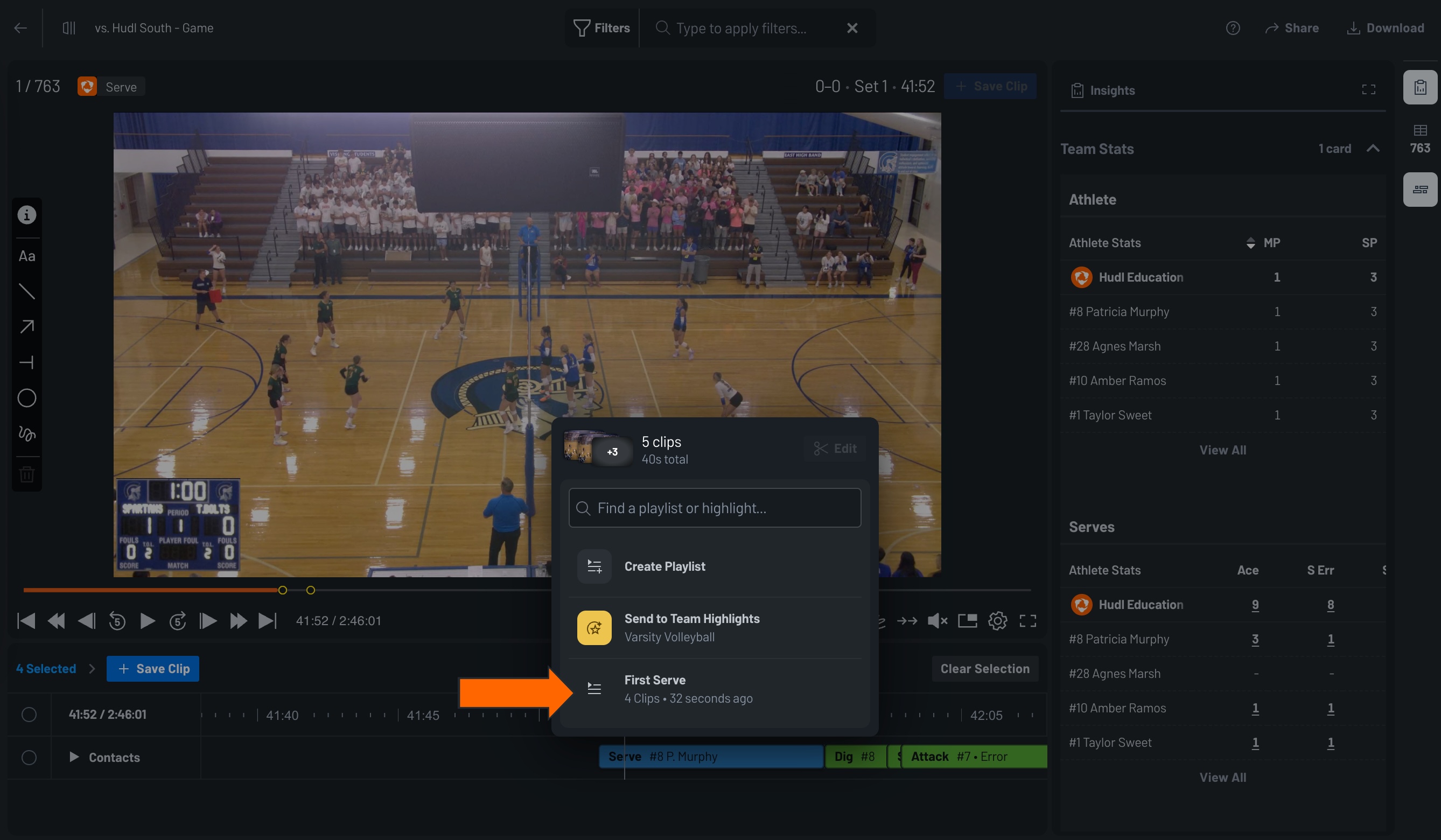This screenshot has width=1441, height=840.
Task: Open the playback settings gear
Action: point(998,620)
